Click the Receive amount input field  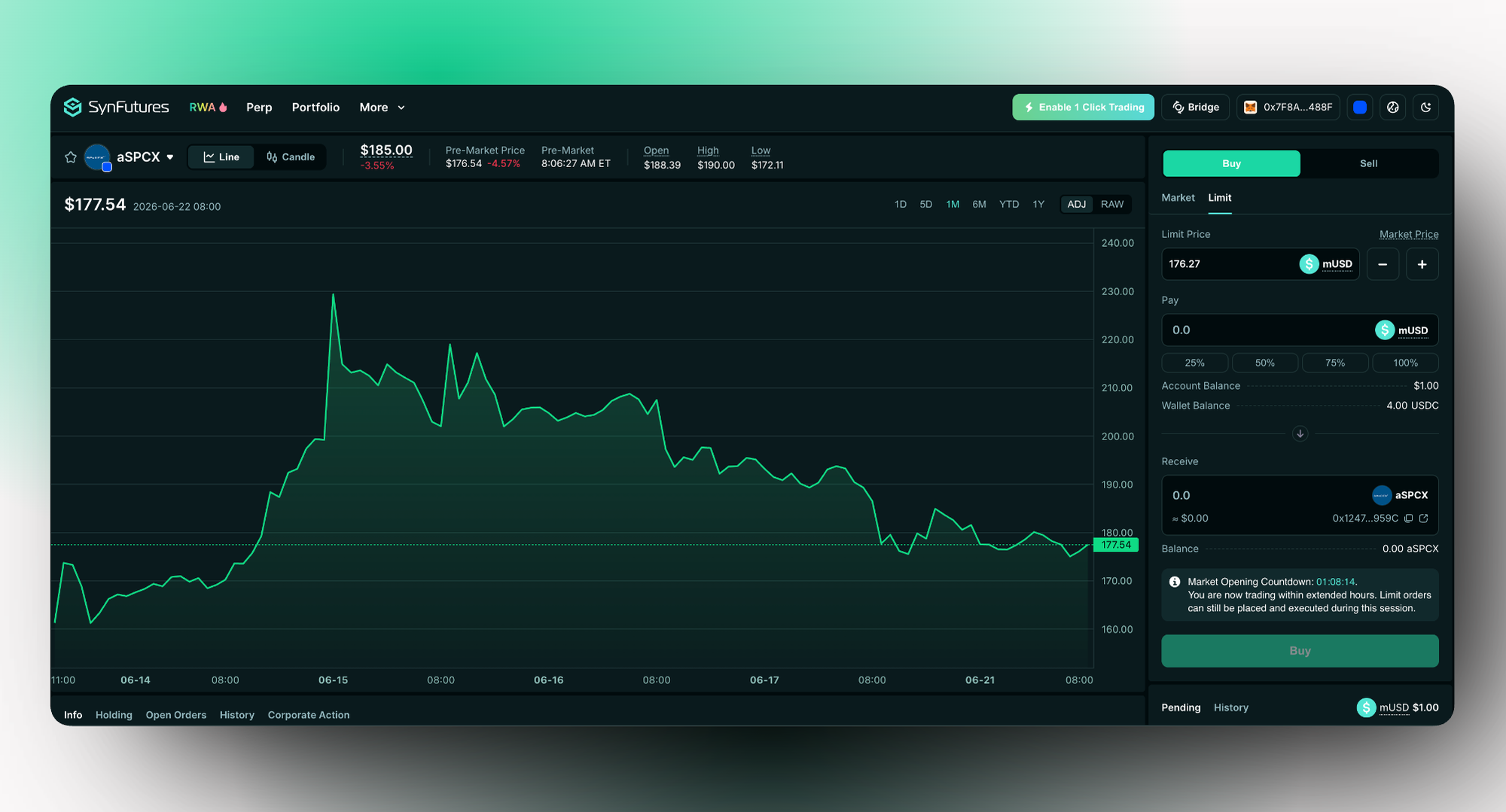[1300, 505]
